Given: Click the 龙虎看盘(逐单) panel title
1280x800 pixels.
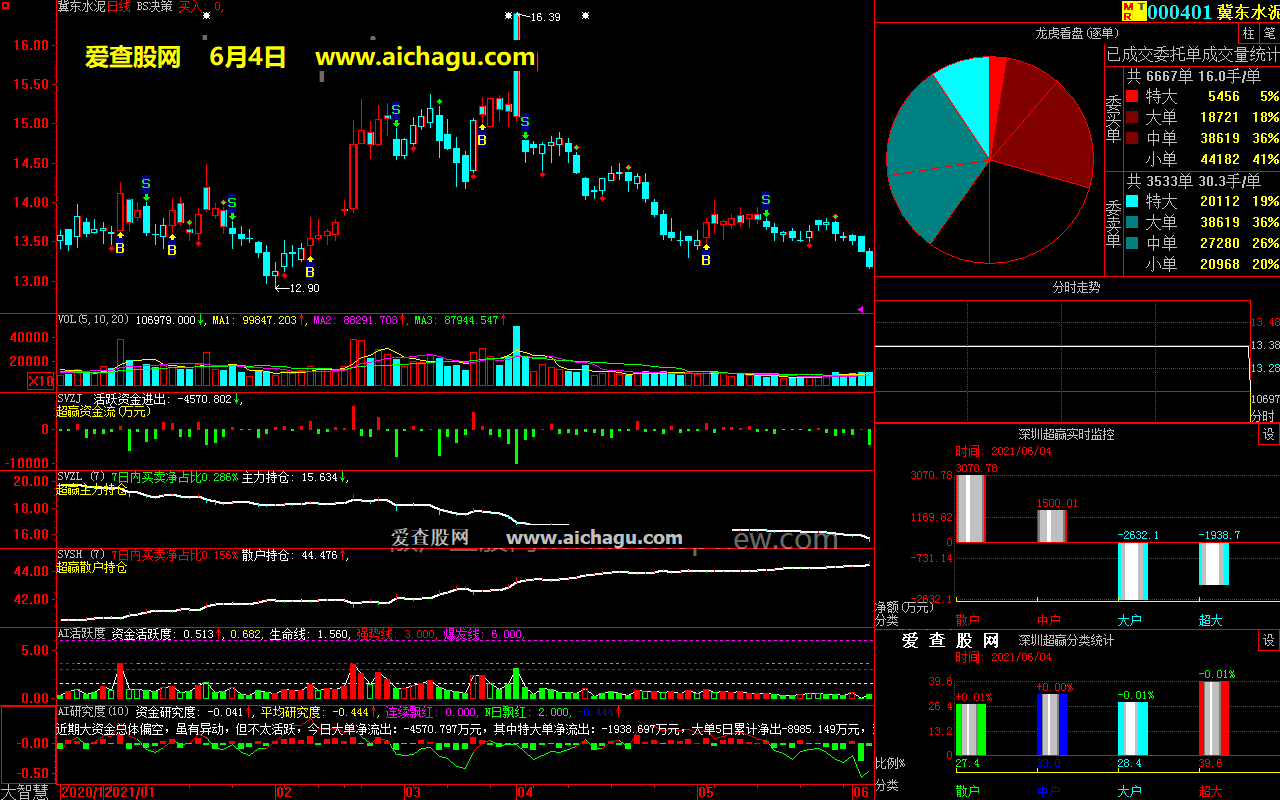Looking at the screenshot, I should point(1076,33).
